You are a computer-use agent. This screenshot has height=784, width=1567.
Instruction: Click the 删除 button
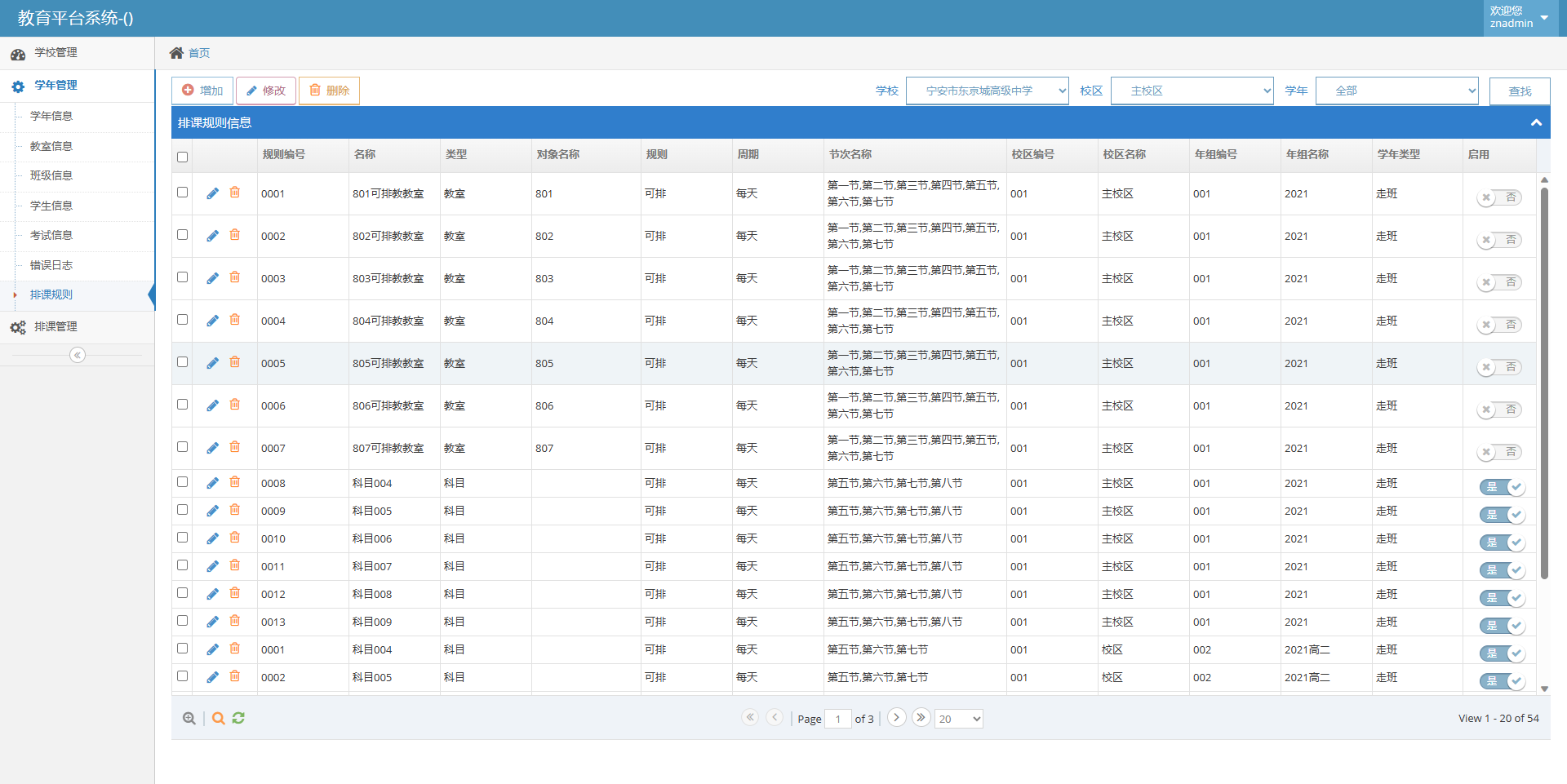(329, 91)
